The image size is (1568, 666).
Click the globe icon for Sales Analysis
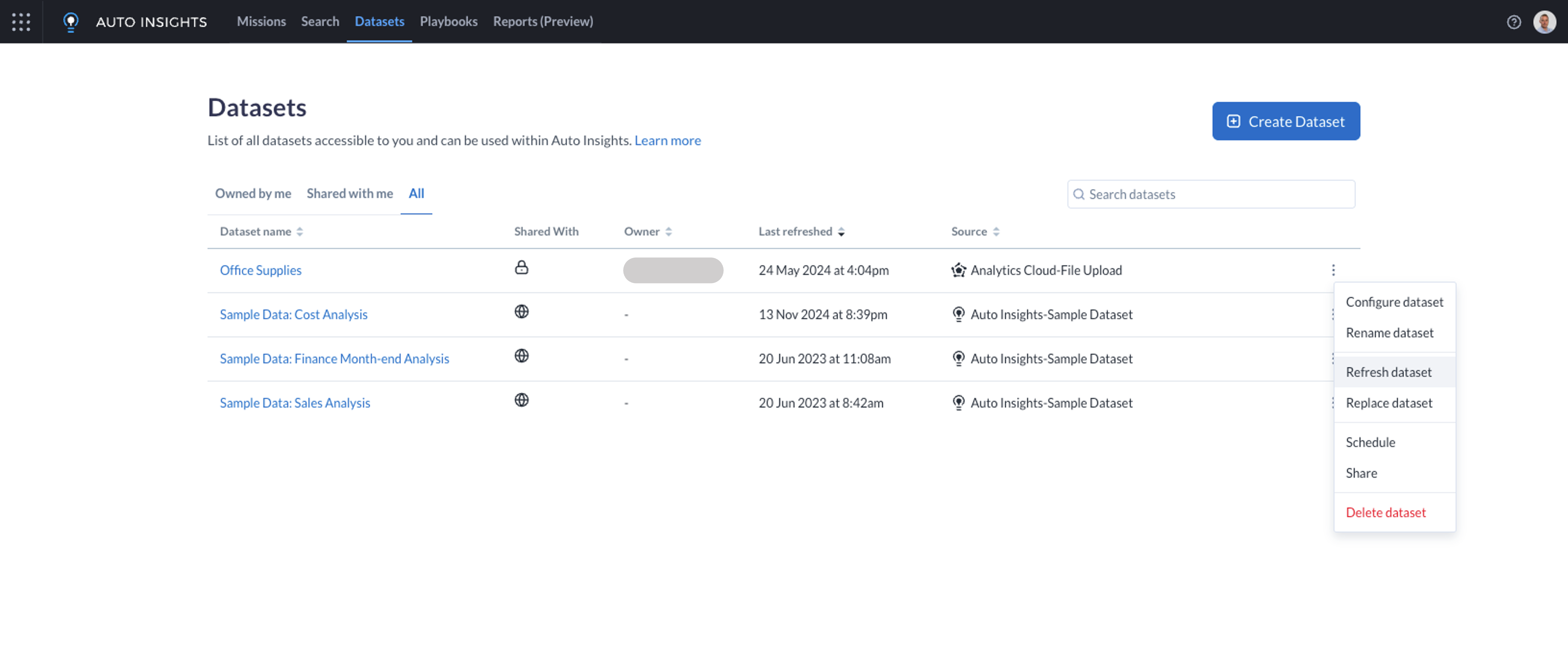[x=521, y=400]
